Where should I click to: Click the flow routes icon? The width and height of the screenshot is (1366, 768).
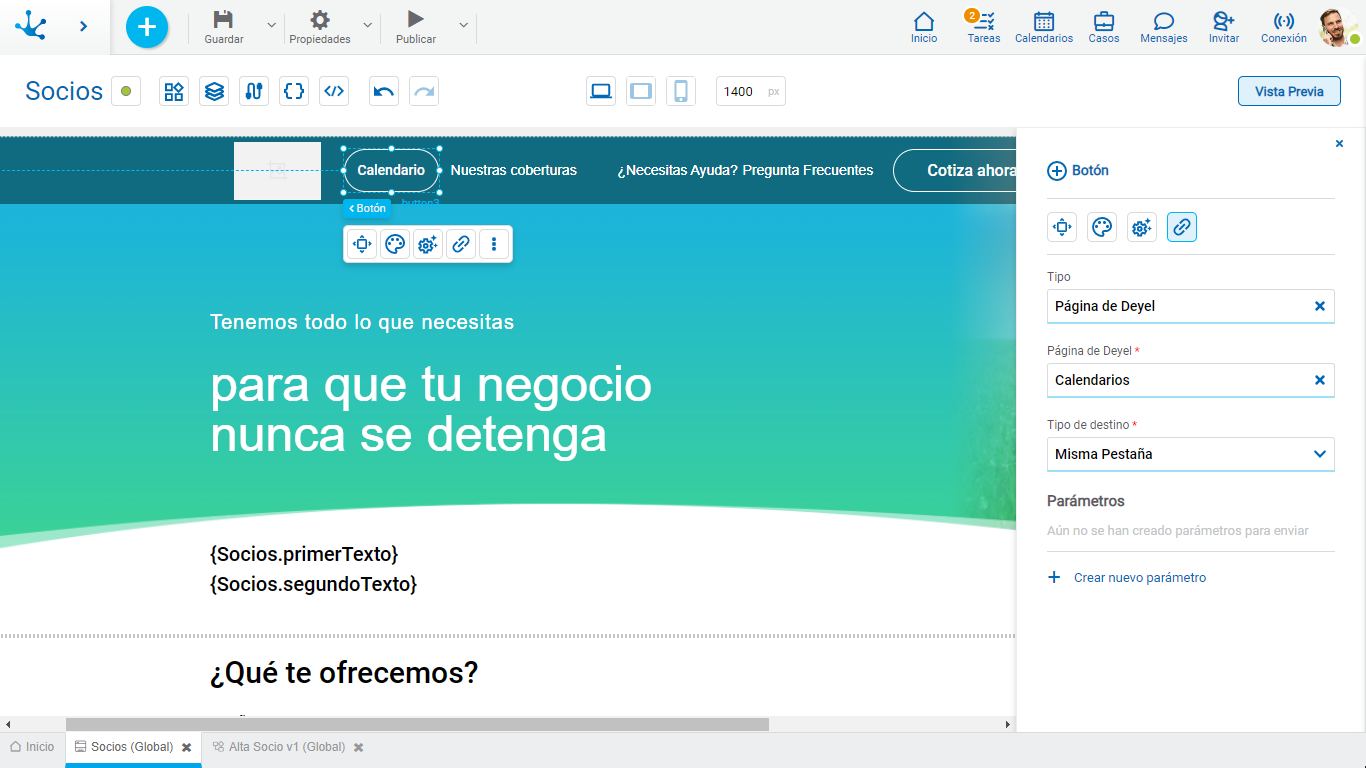coord(254,91)
